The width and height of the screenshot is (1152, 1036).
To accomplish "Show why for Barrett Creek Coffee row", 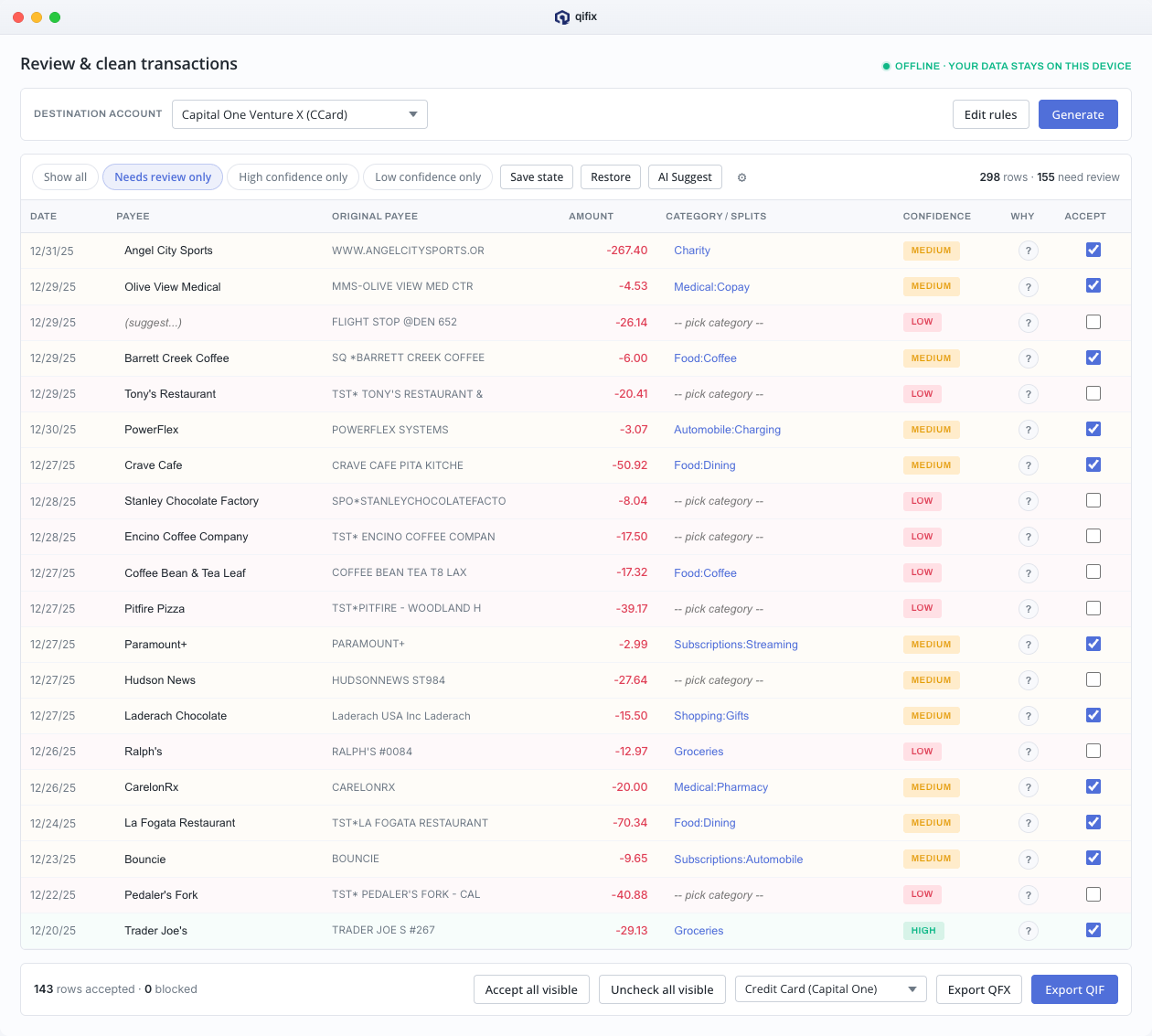I will click(x=1029, y=358).
